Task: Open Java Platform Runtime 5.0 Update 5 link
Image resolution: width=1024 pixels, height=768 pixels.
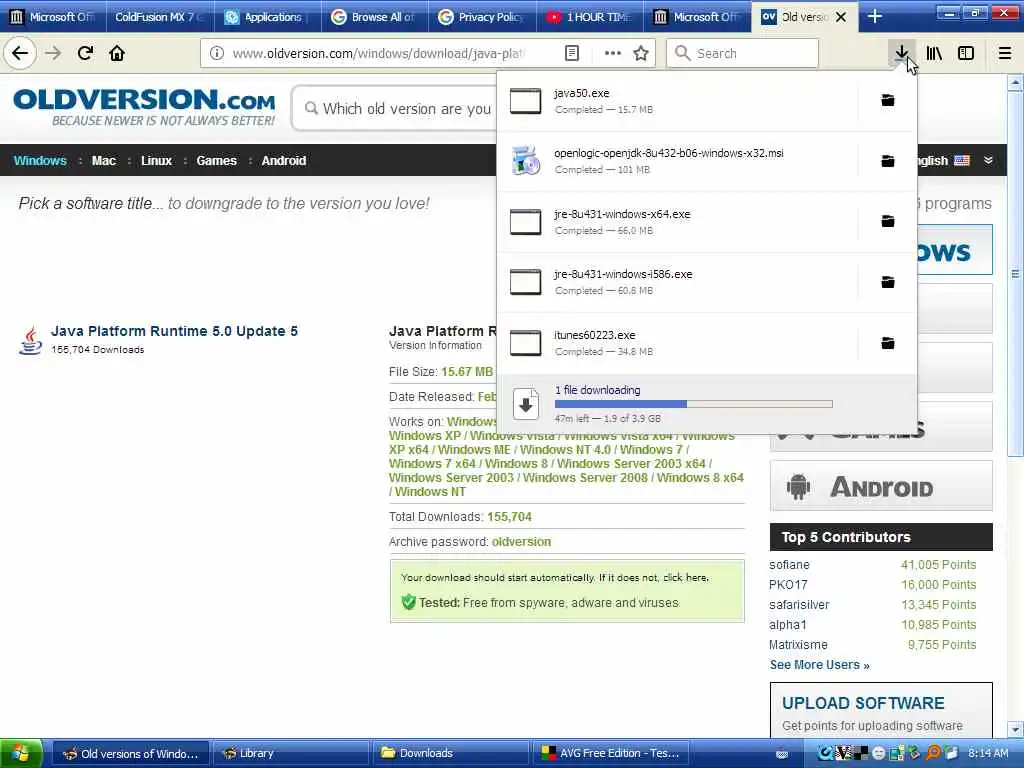Action: (174, 331)
